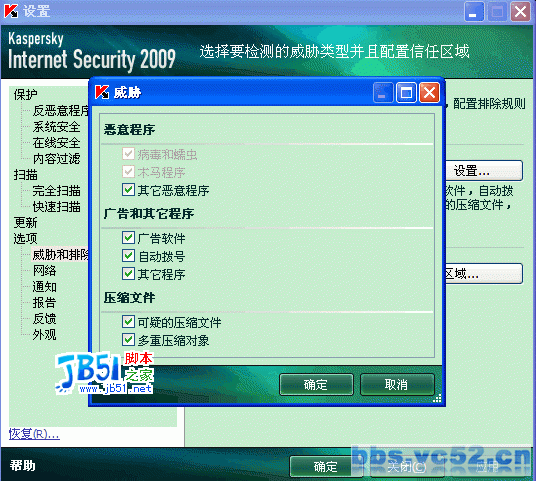Maximize the 威胁 dialog window
This screenshot has width=536, height=481.
point(406,93)
